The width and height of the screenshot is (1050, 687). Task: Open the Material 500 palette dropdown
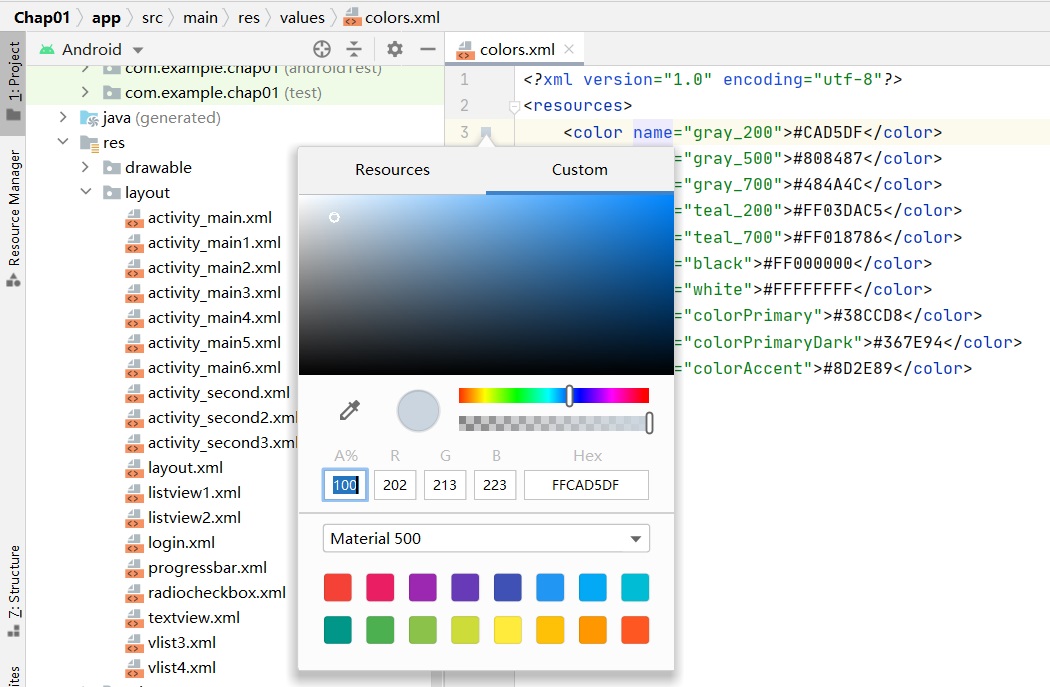click(x=634, y=539)
